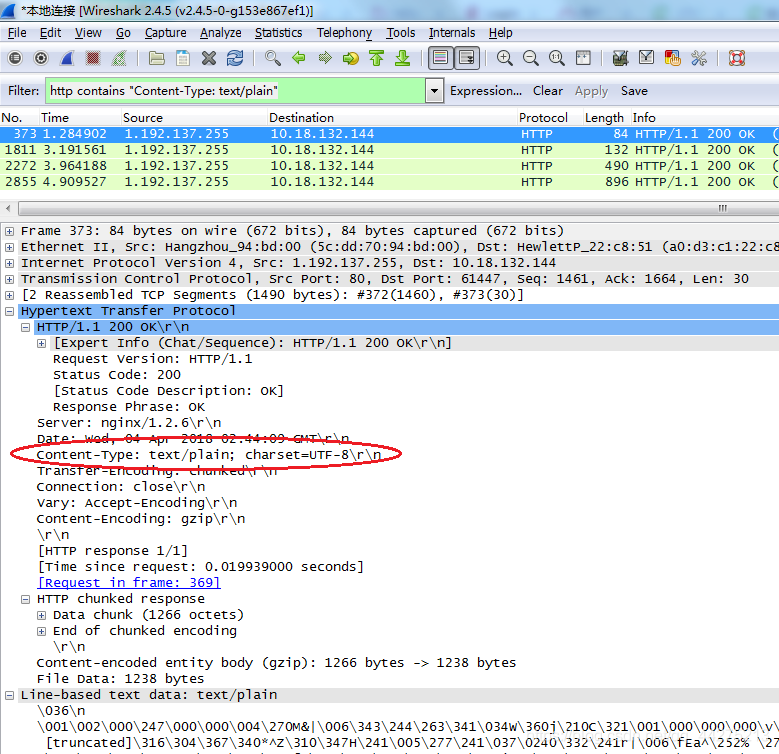This screenshot has width=779, height=754.
Task: Edit display filters icon
Action: [x=646, y=58]
